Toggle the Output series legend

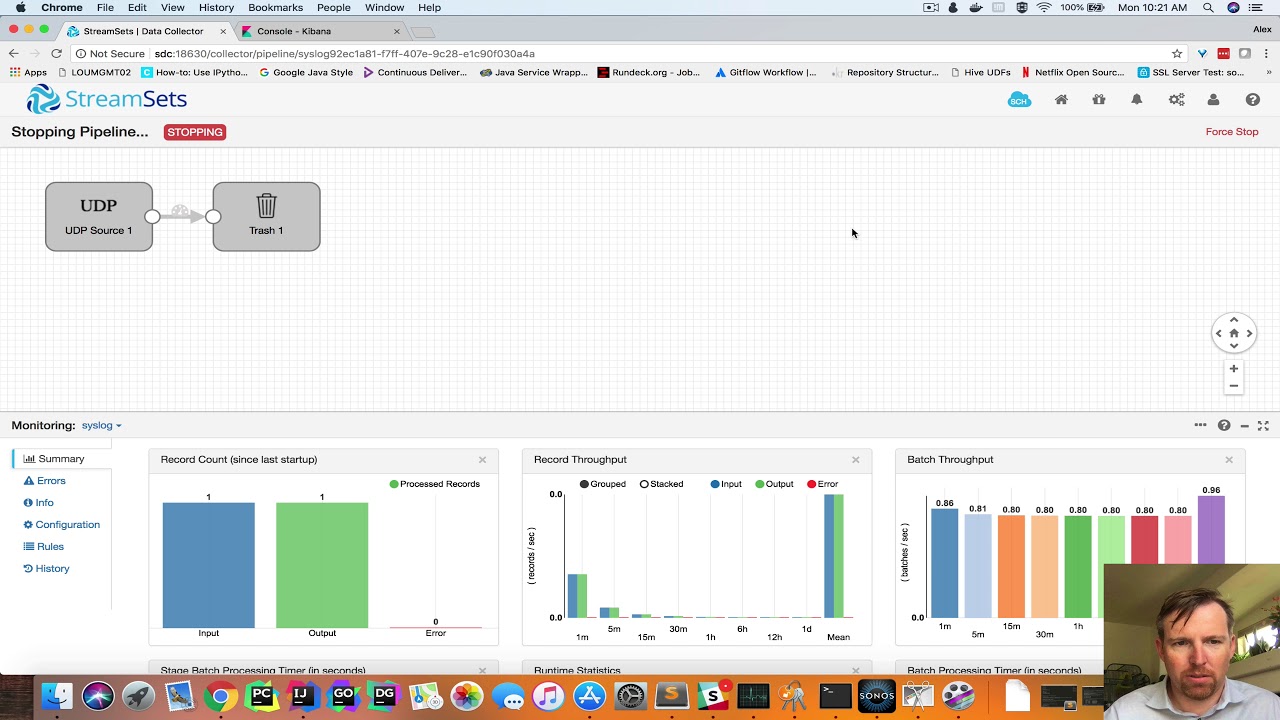click(774, 484)
